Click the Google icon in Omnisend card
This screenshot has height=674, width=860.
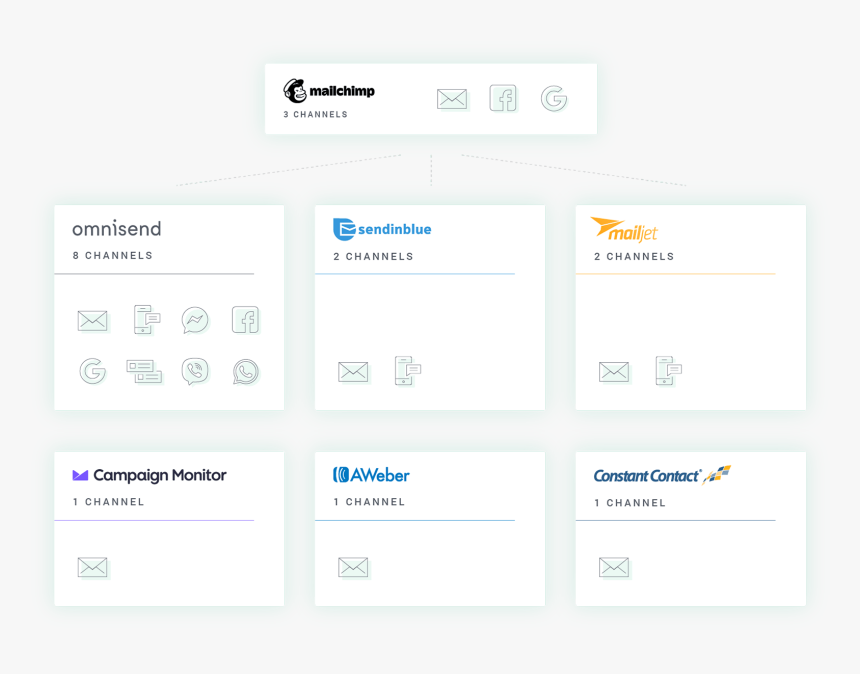pos(93,371)
